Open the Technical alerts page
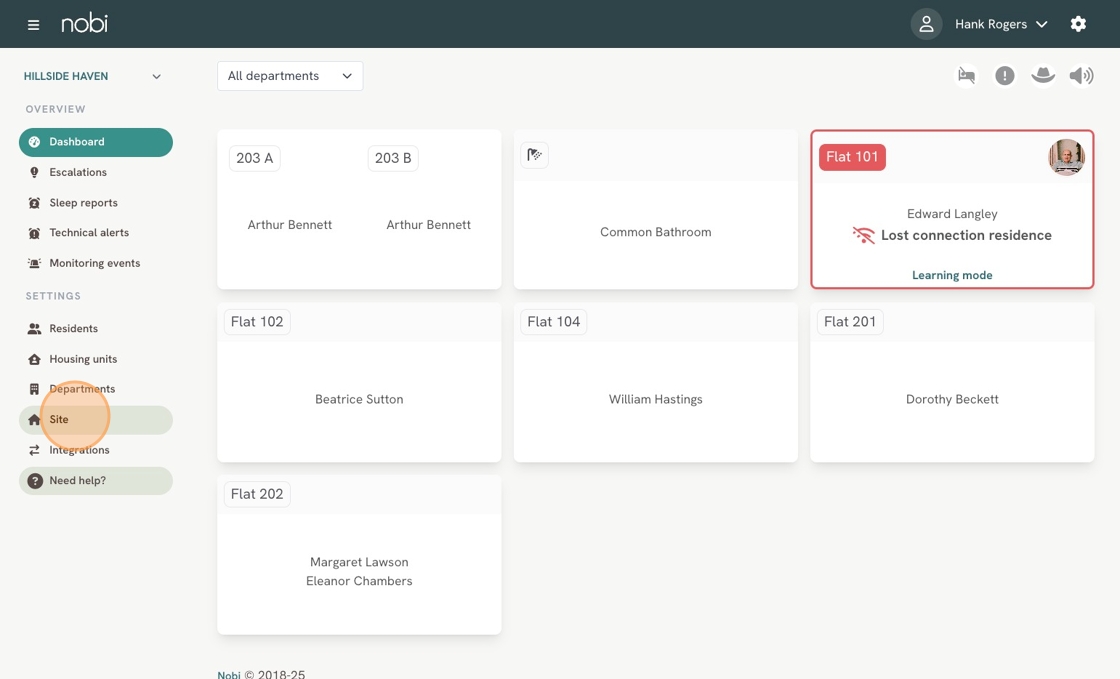Viewport: 1120px width, 679px height. 89,233
